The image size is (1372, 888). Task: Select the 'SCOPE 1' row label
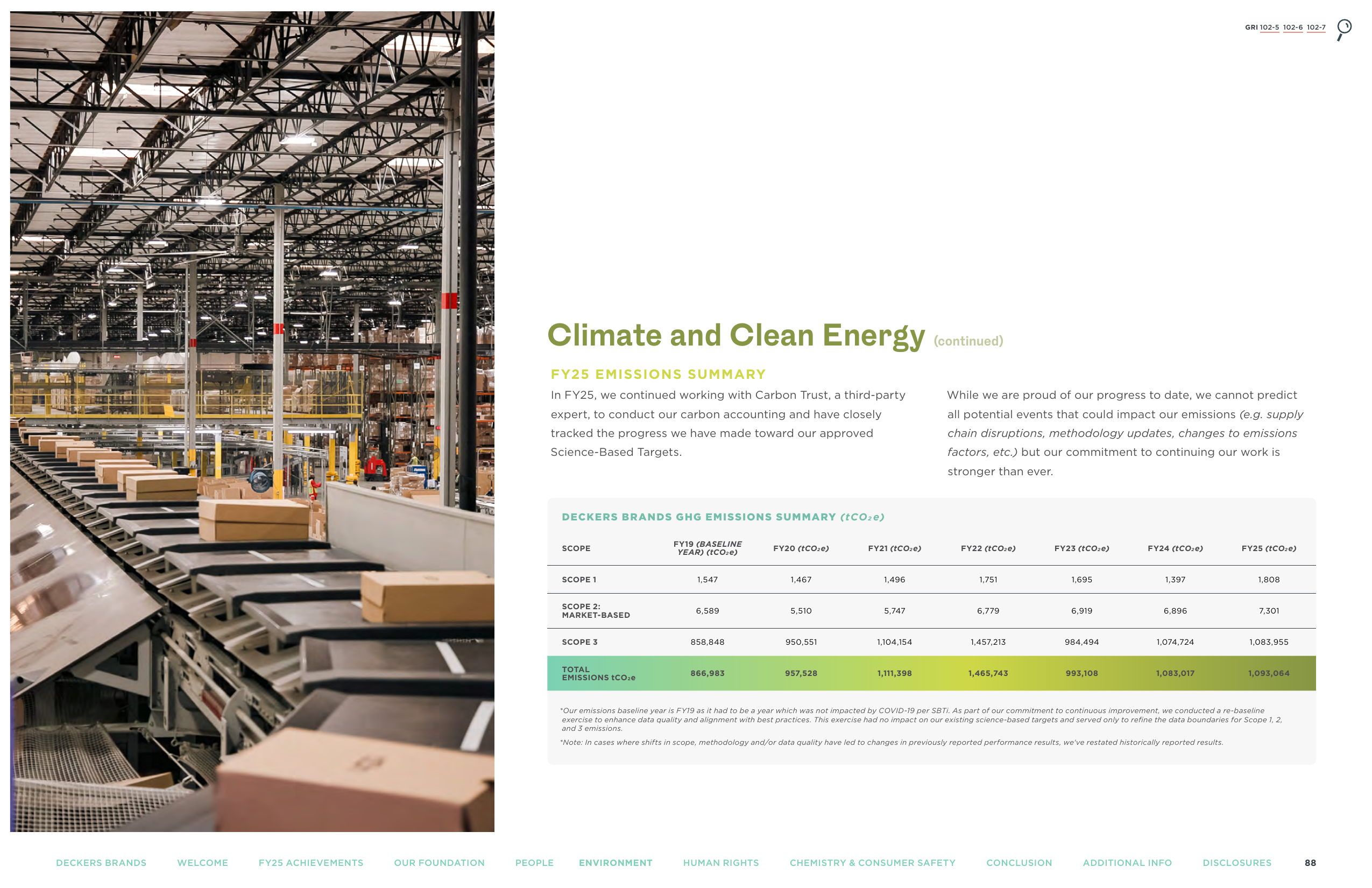click(579, 580)
